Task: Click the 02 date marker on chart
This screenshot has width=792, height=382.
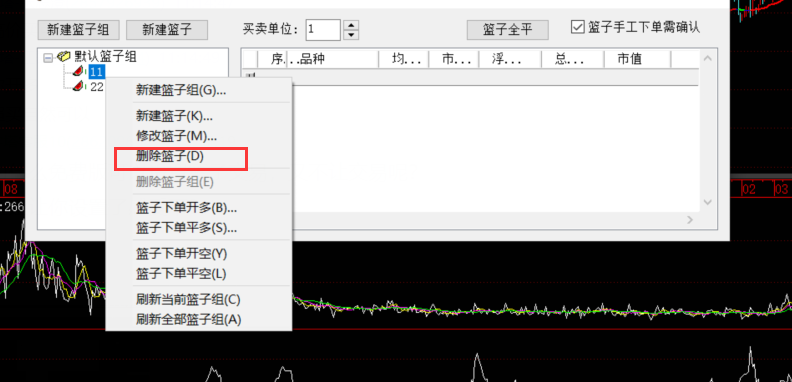Action: coord(749,190)
